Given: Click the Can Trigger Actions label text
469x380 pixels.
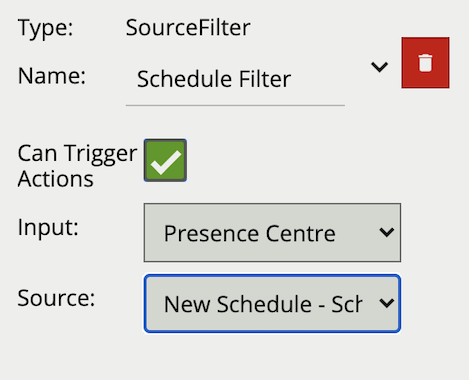Looking at the screenshot, I should [77, 166].
